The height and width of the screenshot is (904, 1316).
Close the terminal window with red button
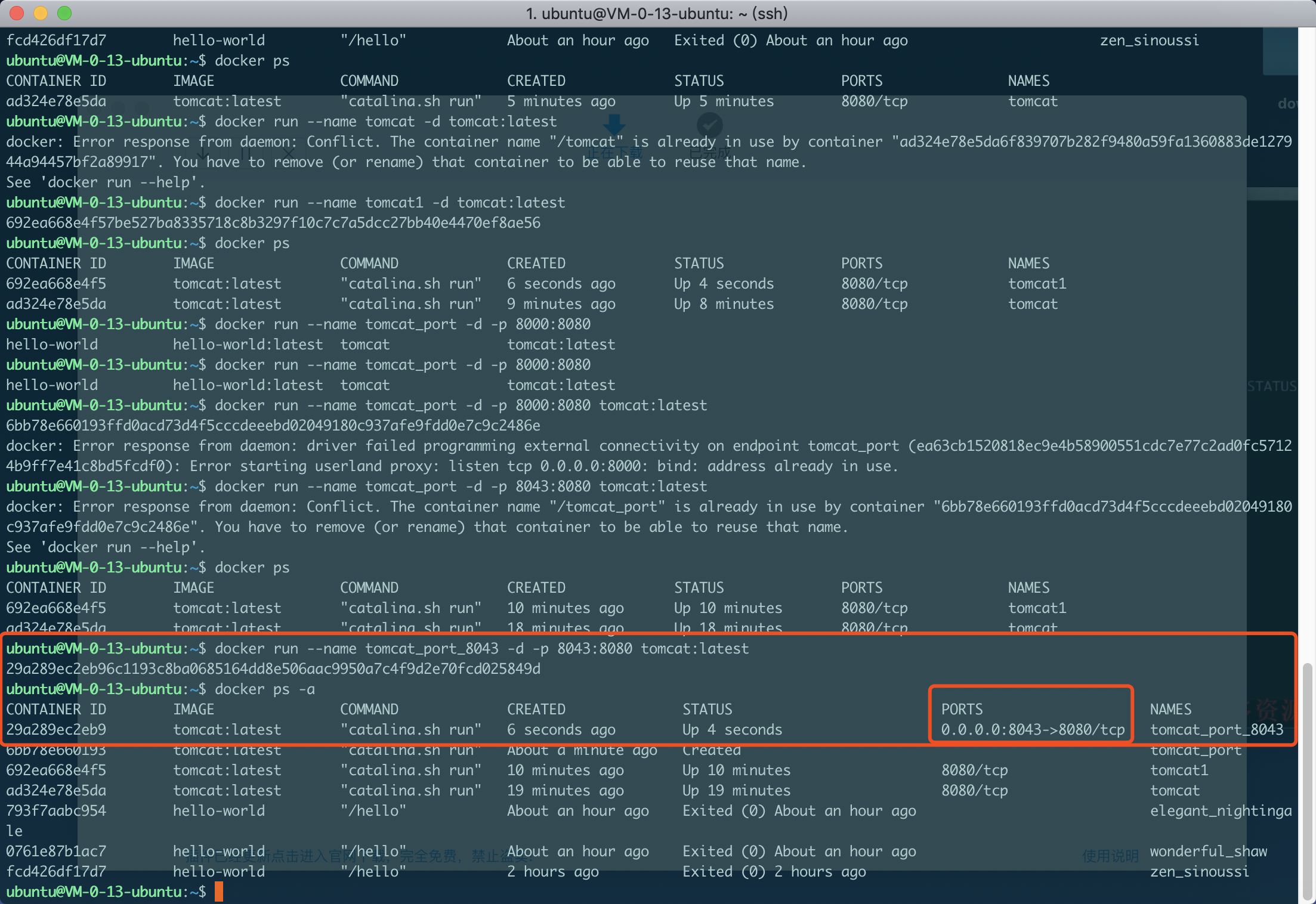click(x=17, y=13)
